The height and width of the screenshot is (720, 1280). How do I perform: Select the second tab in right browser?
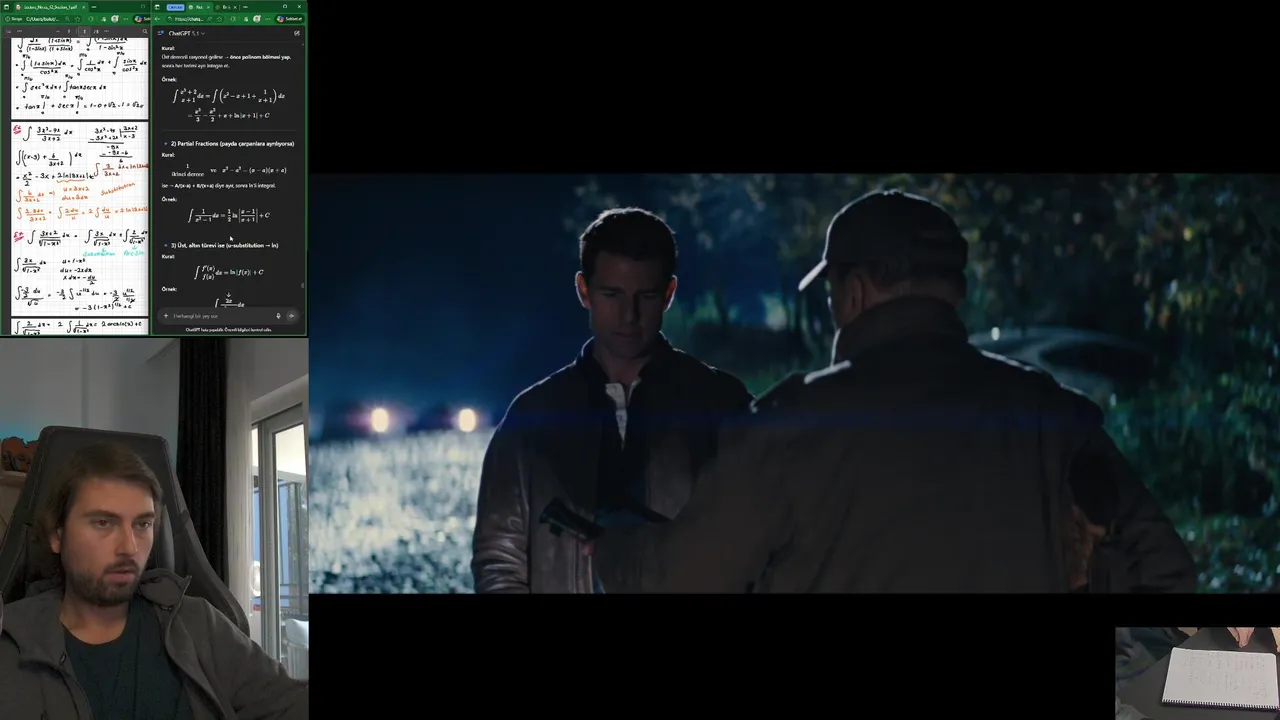point(225,7)
